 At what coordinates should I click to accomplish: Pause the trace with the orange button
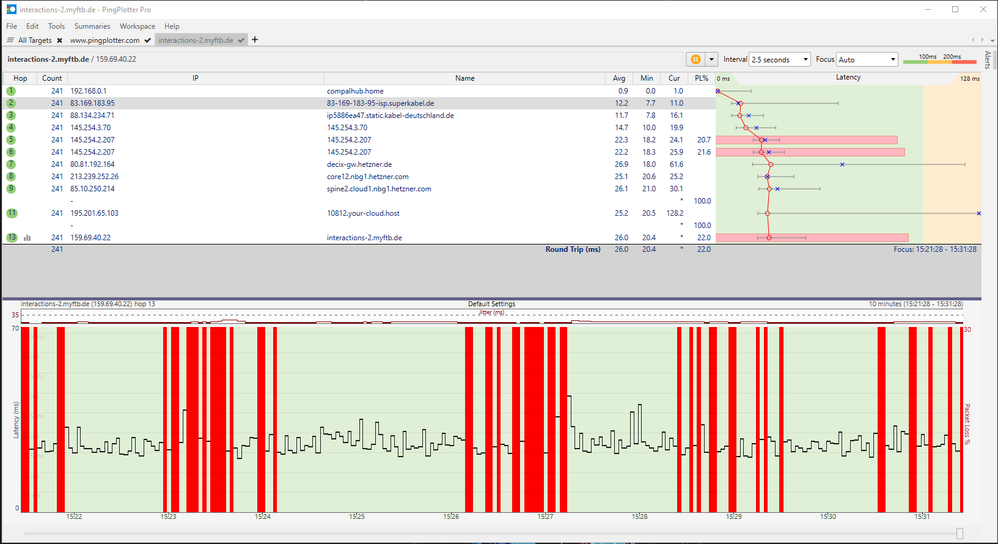coord(694,60)
